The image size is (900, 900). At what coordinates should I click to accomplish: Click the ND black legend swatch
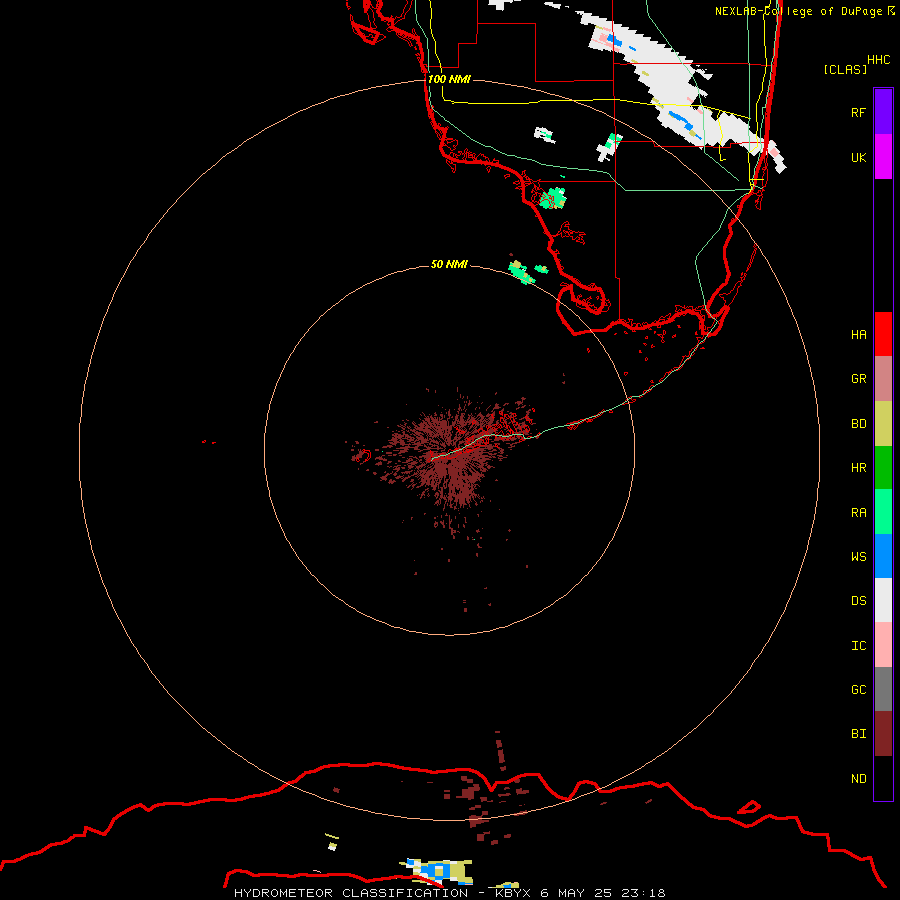[x=883, y=778]
